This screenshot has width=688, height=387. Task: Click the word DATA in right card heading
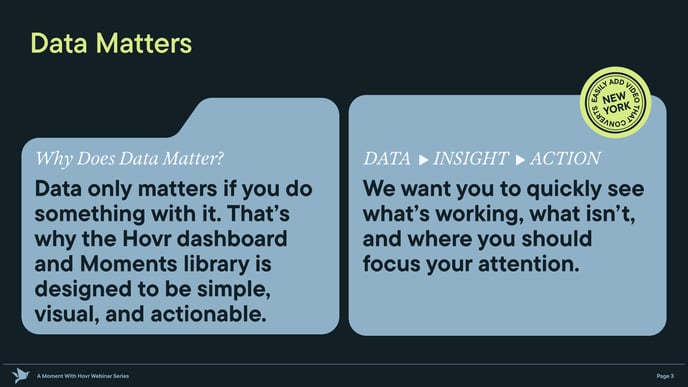pos(387,159)
